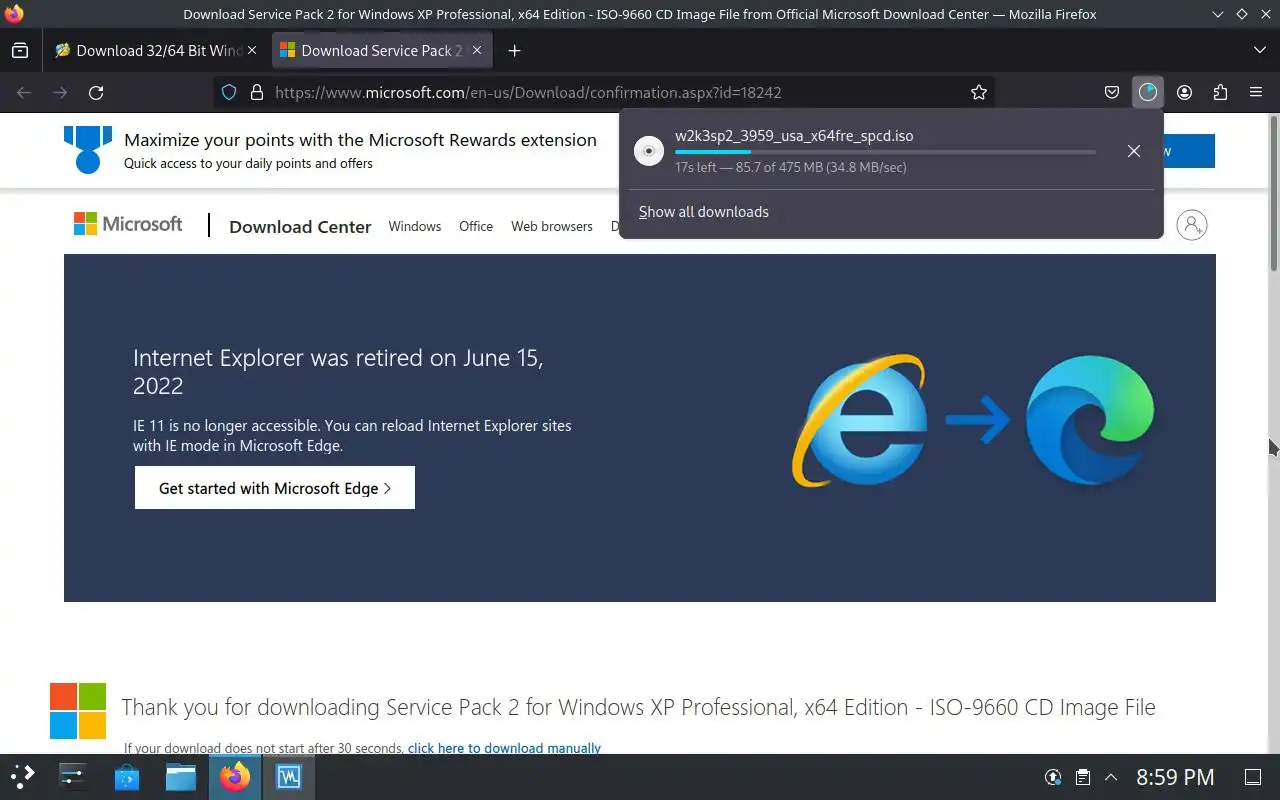Viewport: 1280px width, 800px height.
Task: Open the Web browsers nav item
Action: [552, 226]
